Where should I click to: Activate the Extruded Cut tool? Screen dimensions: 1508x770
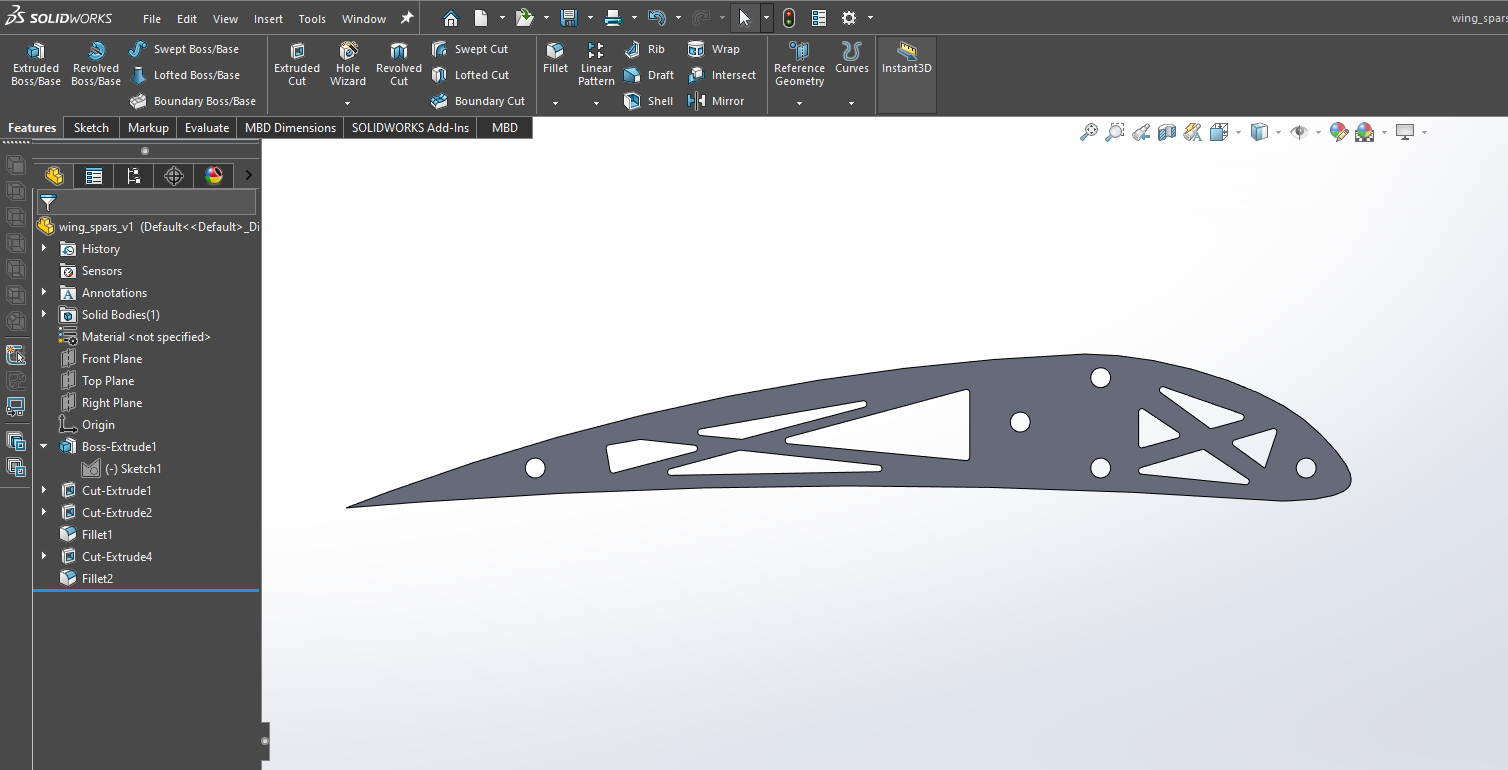[297, 64]
